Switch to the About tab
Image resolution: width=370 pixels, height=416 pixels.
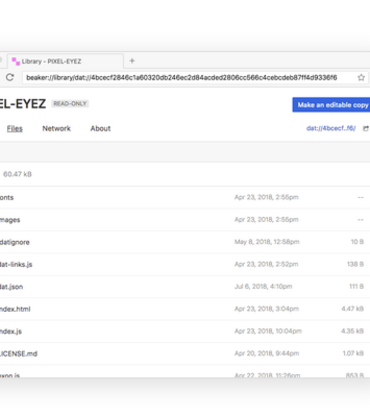point(100,128)
